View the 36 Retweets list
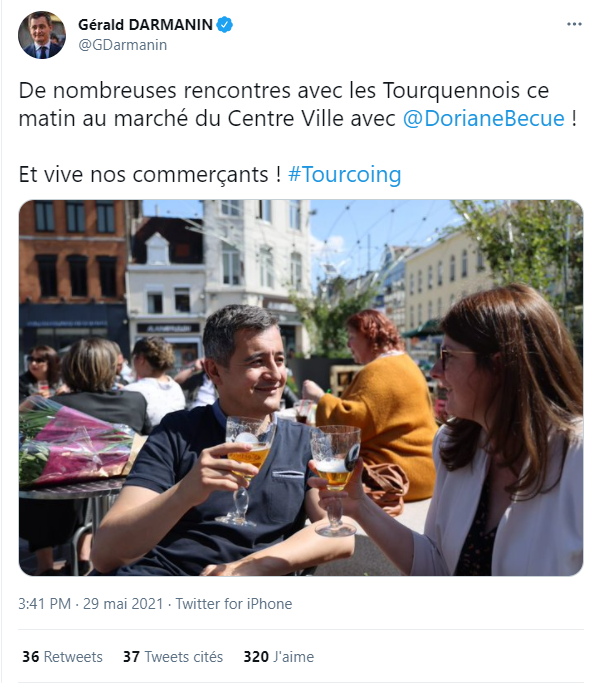 62,656
